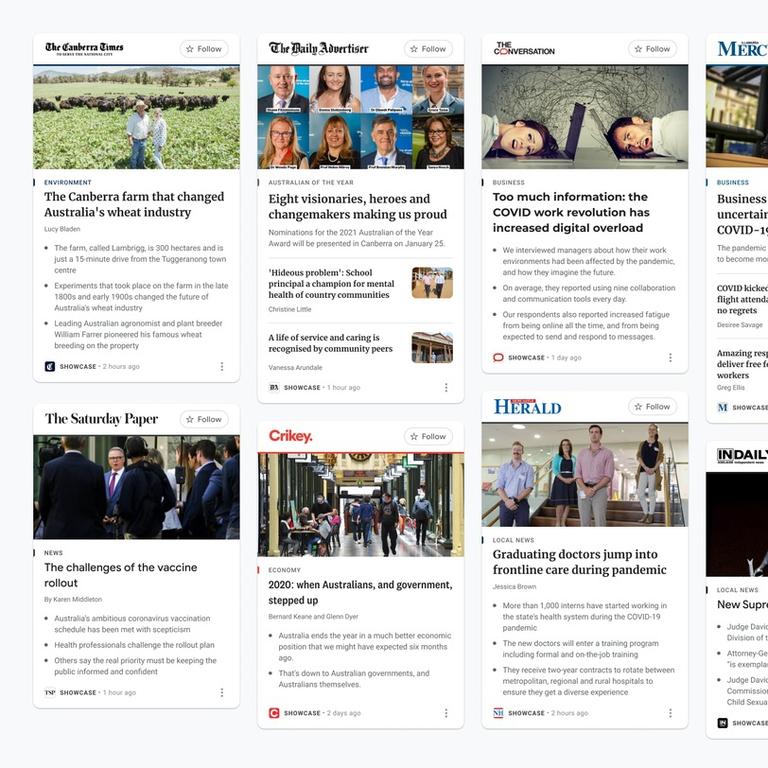This screenshot has width=768, height=768.
Task: Click author name Jessica Brown
Action: coord(514,586)
